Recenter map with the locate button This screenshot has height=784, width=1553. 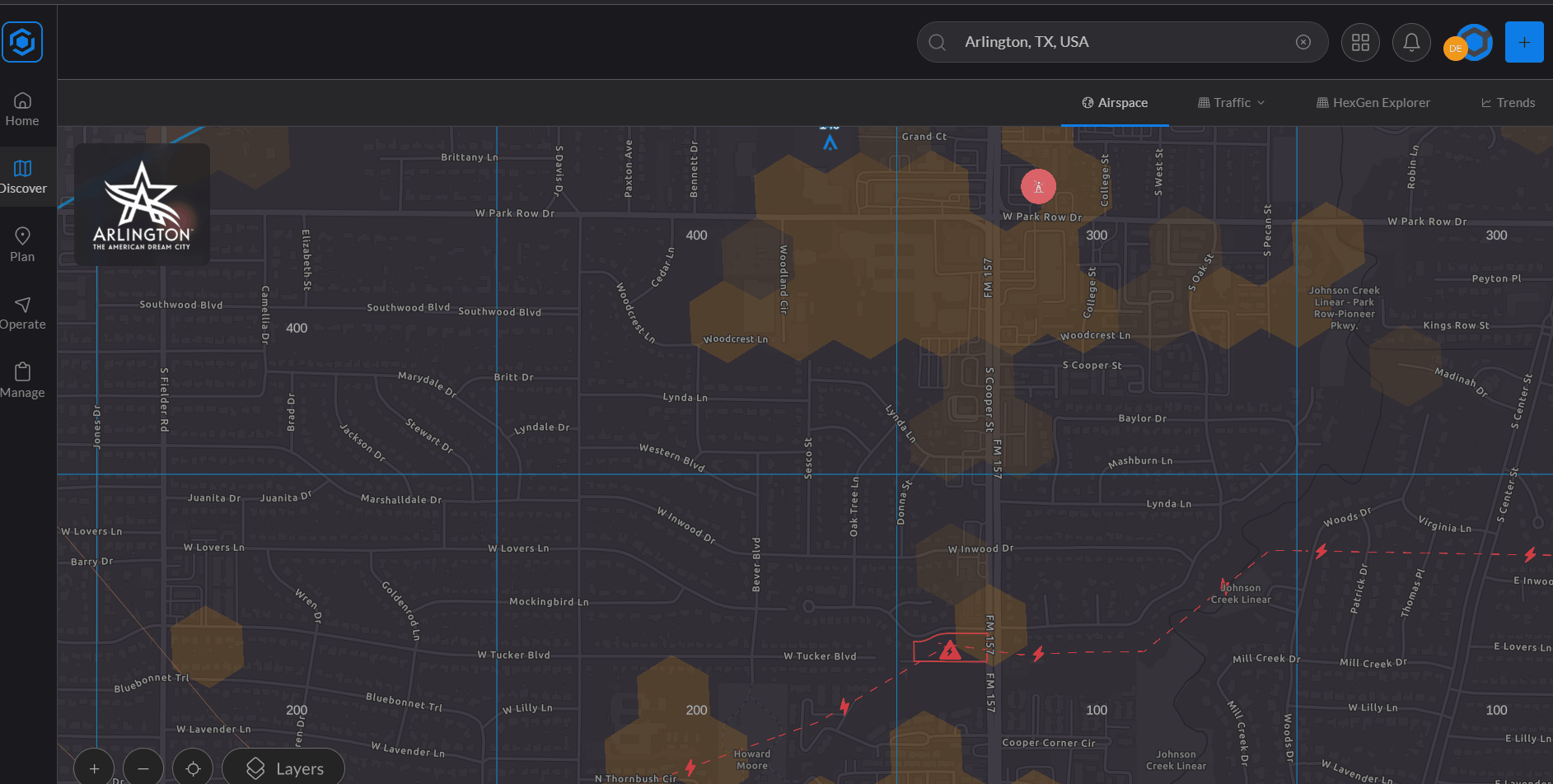pyautogui.click(x=193, y=768)
